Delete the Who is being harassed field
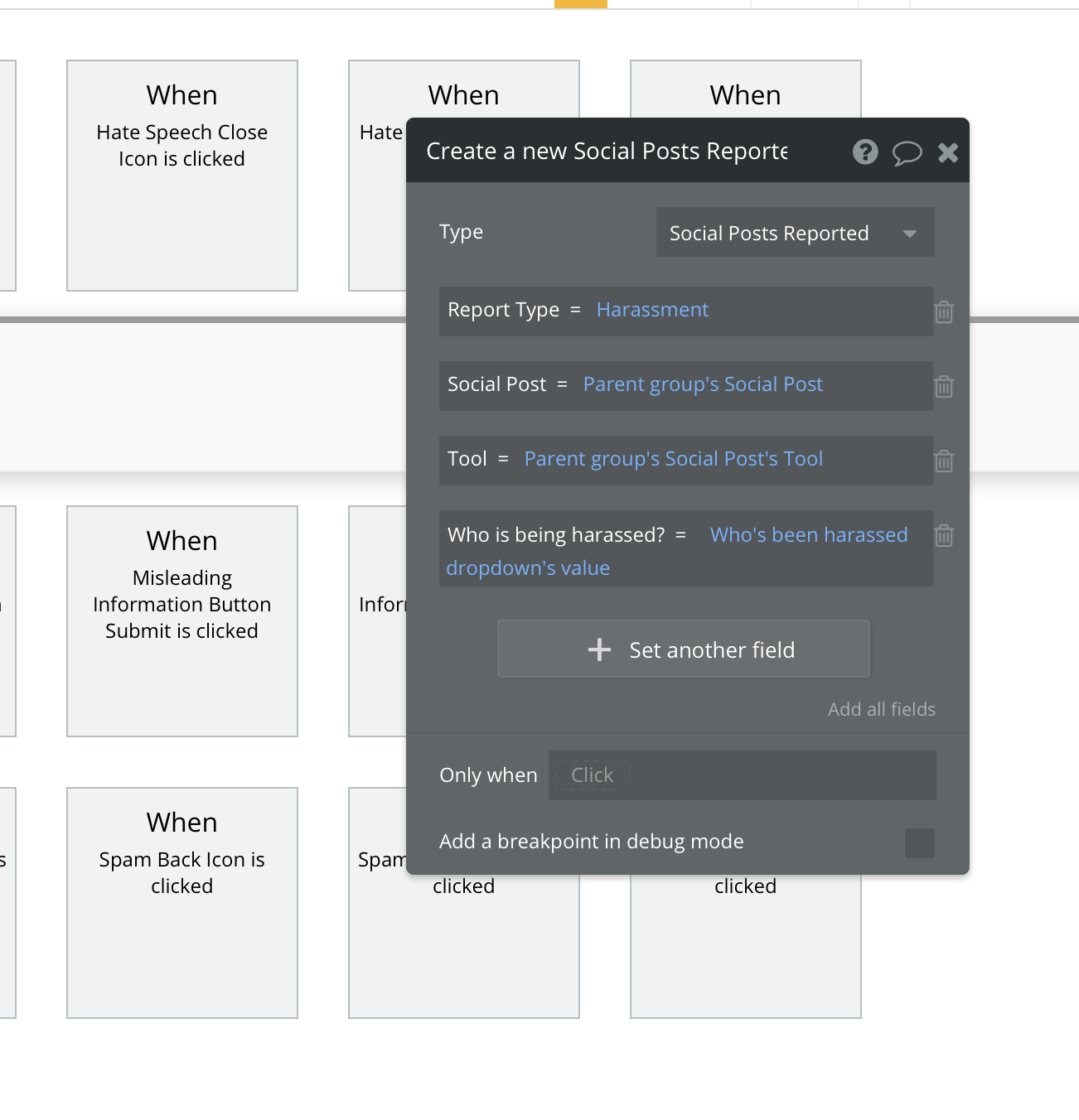The image size is (1079, 1120). pyautogui.click(x=944, y=536)
